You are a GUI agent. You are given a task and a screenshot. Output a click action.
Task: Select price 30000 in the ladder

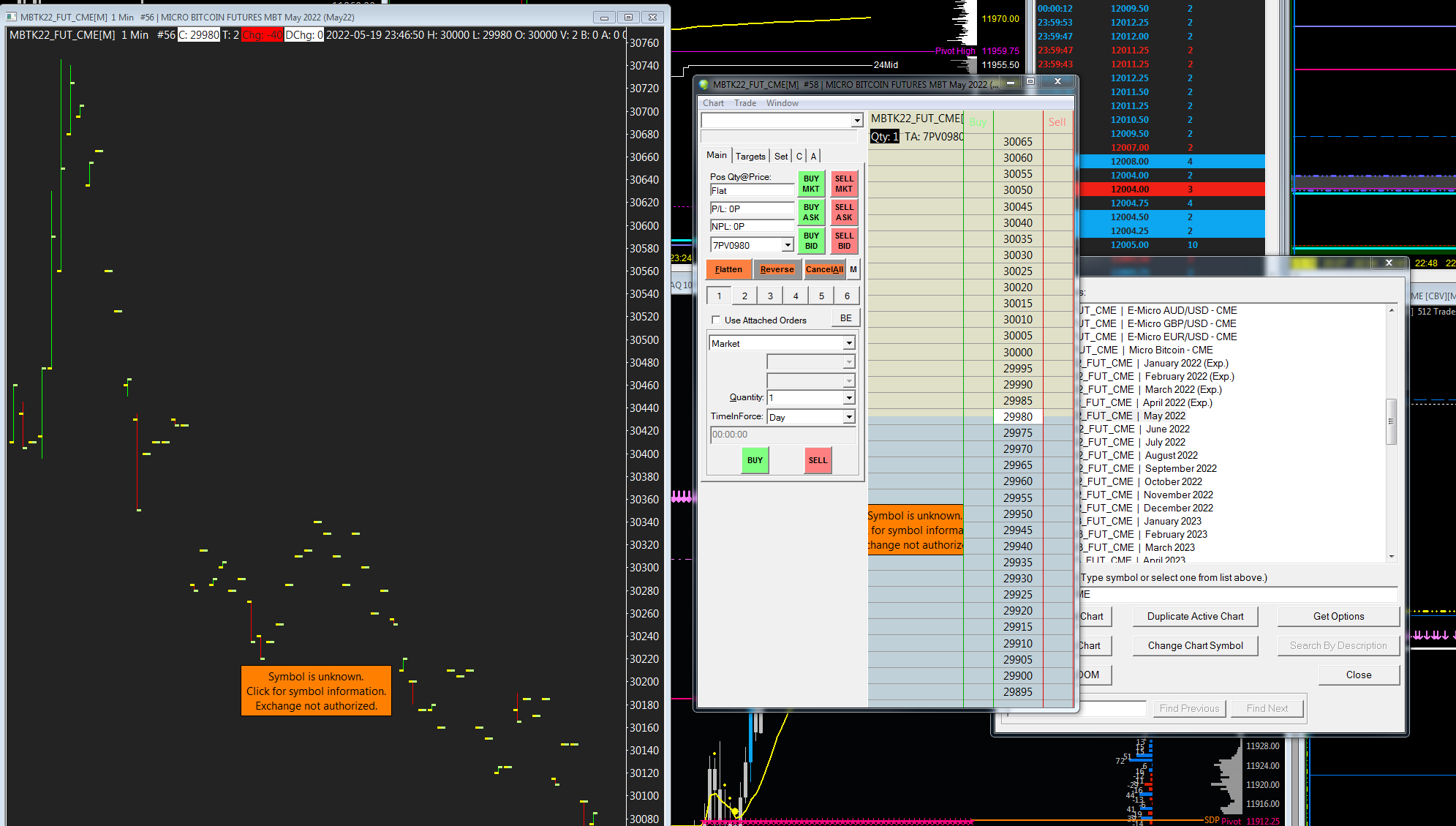(1018, 352)
